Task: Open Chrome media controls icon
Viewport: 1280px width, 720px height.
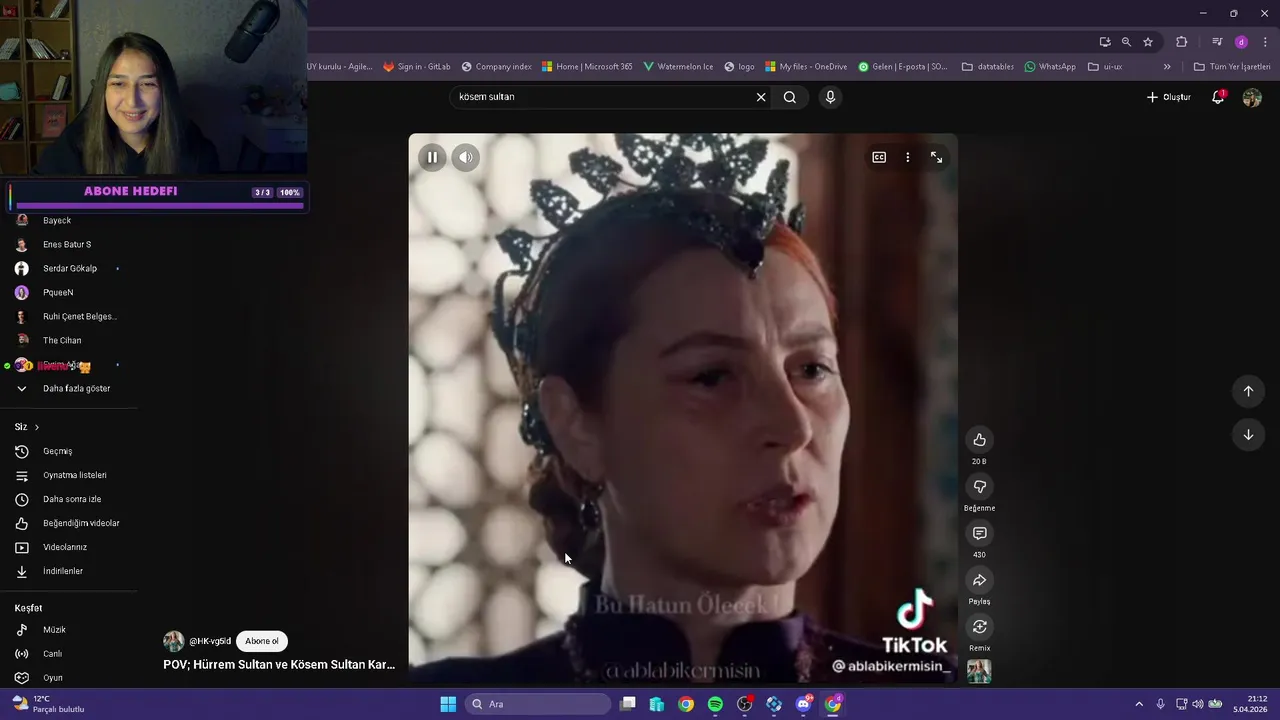Action: [x=1217, y=42]
